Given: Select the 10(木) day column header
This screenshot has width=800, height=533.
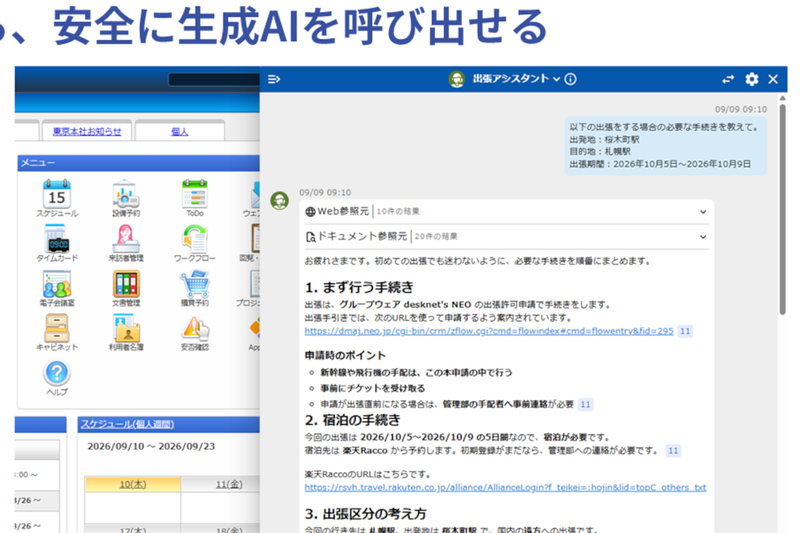Looking at the screenshot, I should 133,485.
